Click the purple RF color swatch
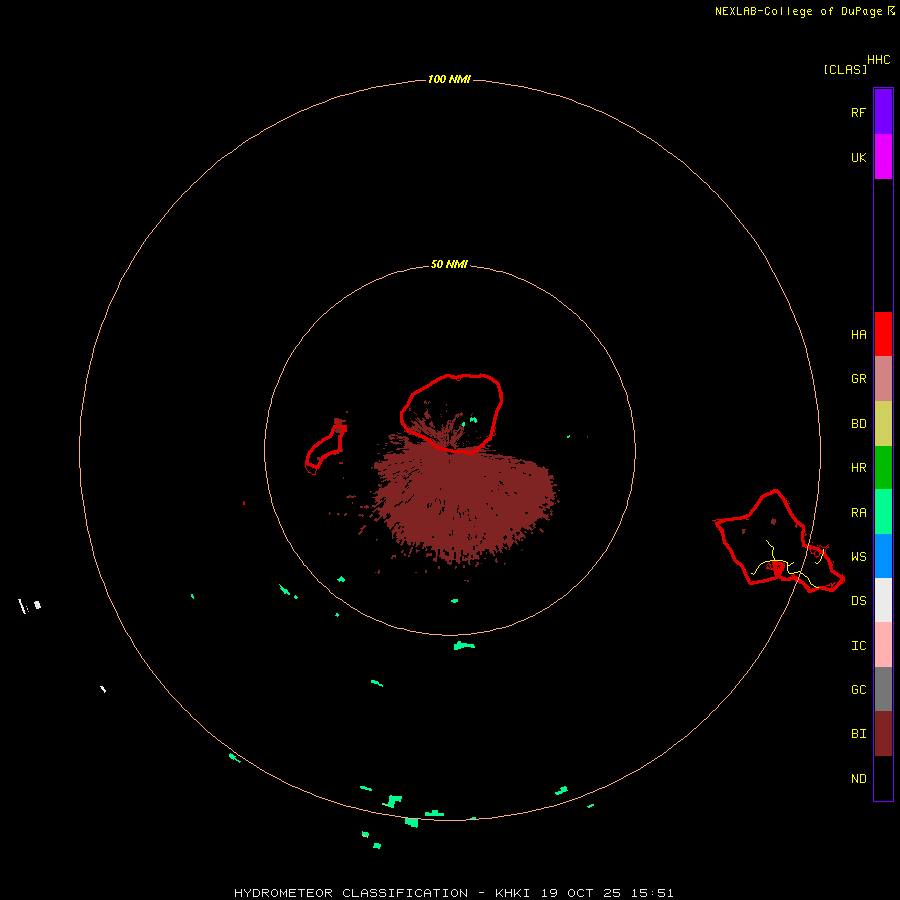 (883, 112)
